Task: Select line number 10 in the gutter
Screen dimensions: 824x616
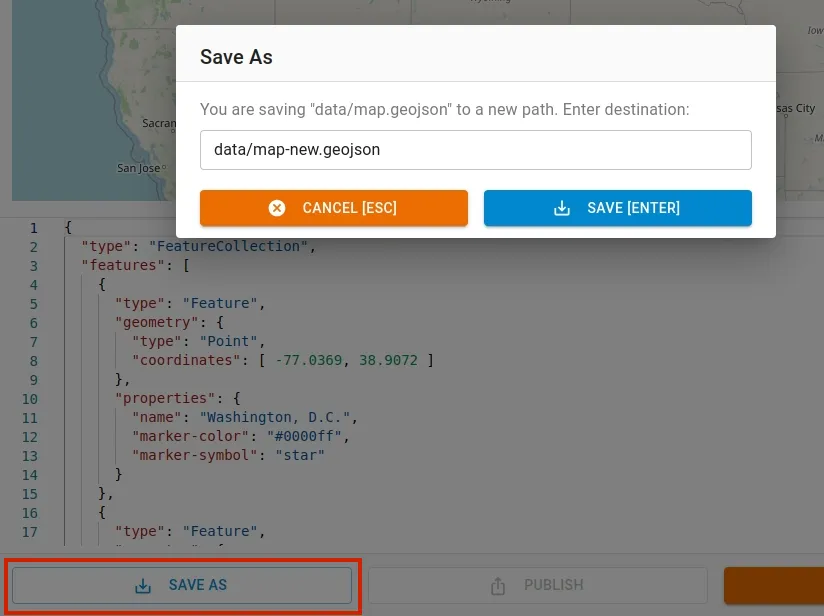Action: 30,398
